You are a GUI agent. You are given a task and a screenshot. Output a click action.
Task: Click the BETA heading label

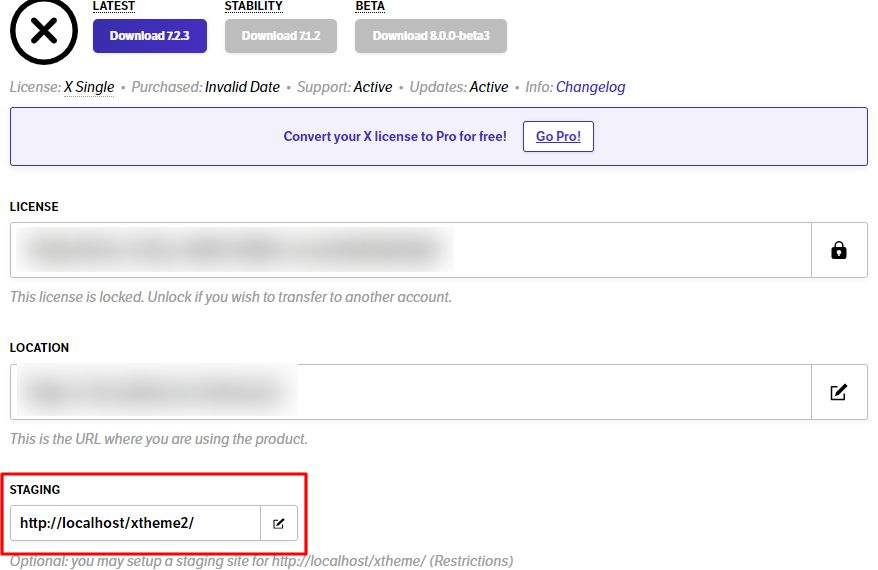(370, 6)
